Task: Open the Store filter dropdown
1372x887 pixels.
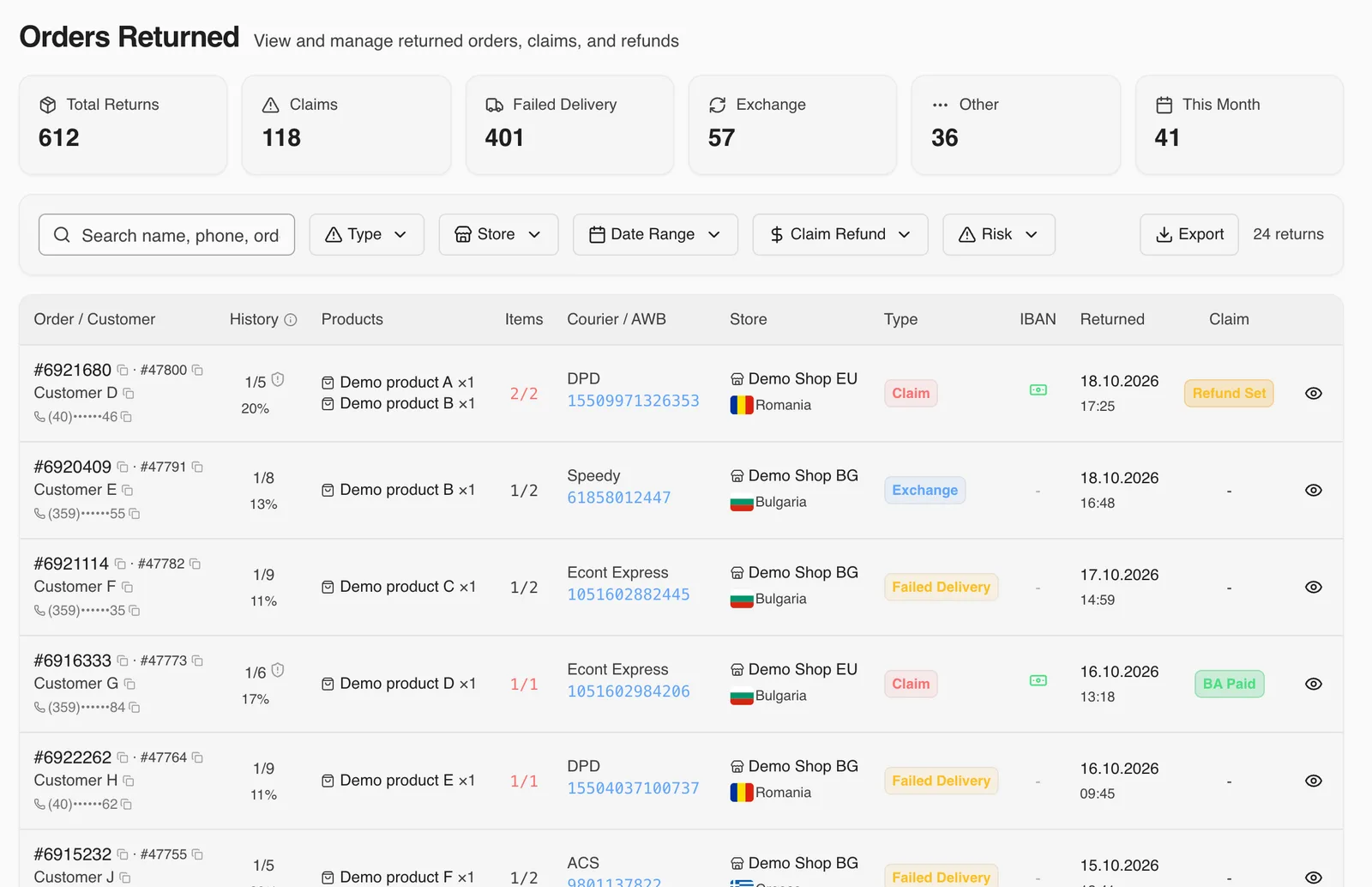Action: (498, 235)
